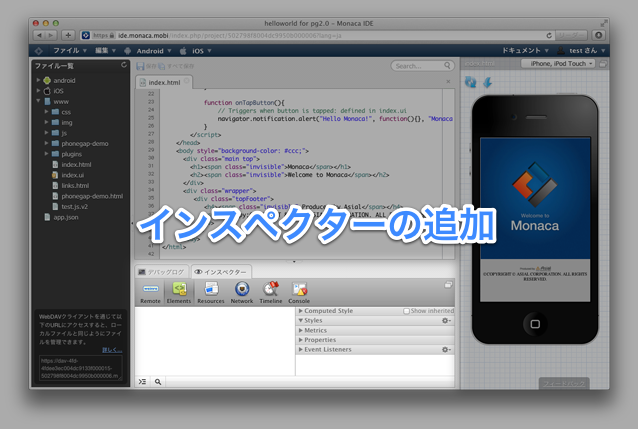Viewport: 638px width, 429px height.
Task: Expand the android folder in the file tree
Action: pos(38,79)
